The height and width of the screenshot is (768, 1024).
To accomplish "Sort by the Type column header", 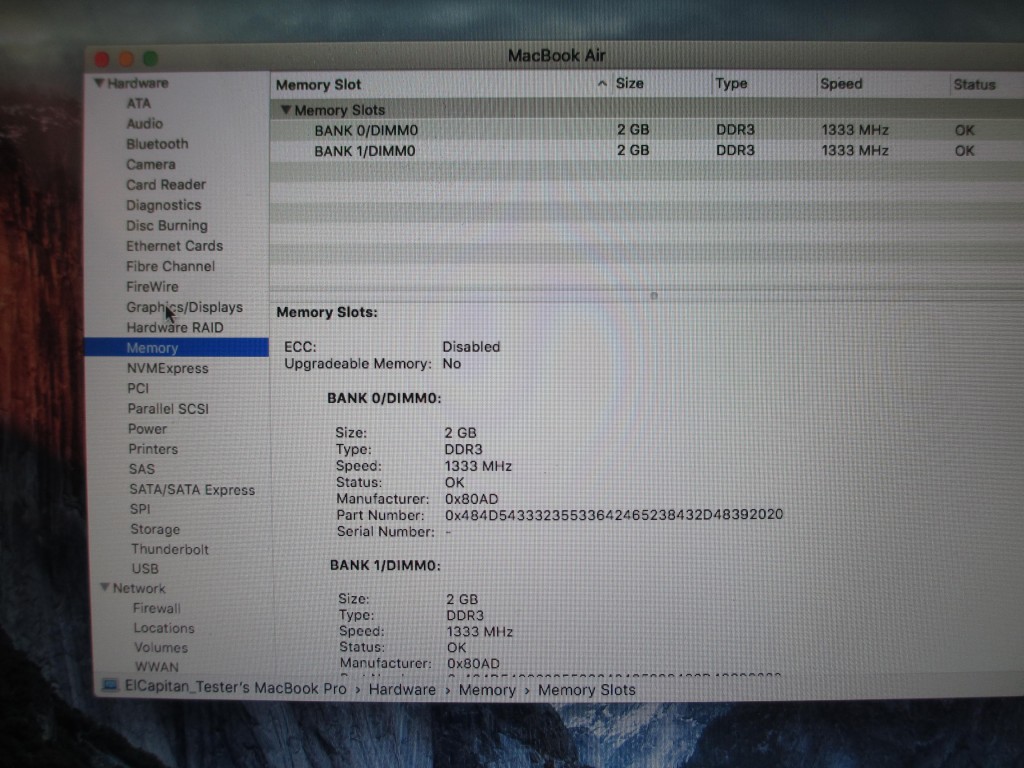I will (731, 84).
